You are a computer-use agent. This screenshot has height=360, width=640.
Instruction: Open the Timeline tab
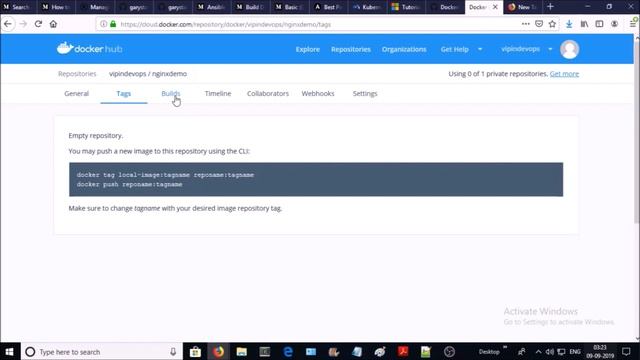(x=218, y=93)
